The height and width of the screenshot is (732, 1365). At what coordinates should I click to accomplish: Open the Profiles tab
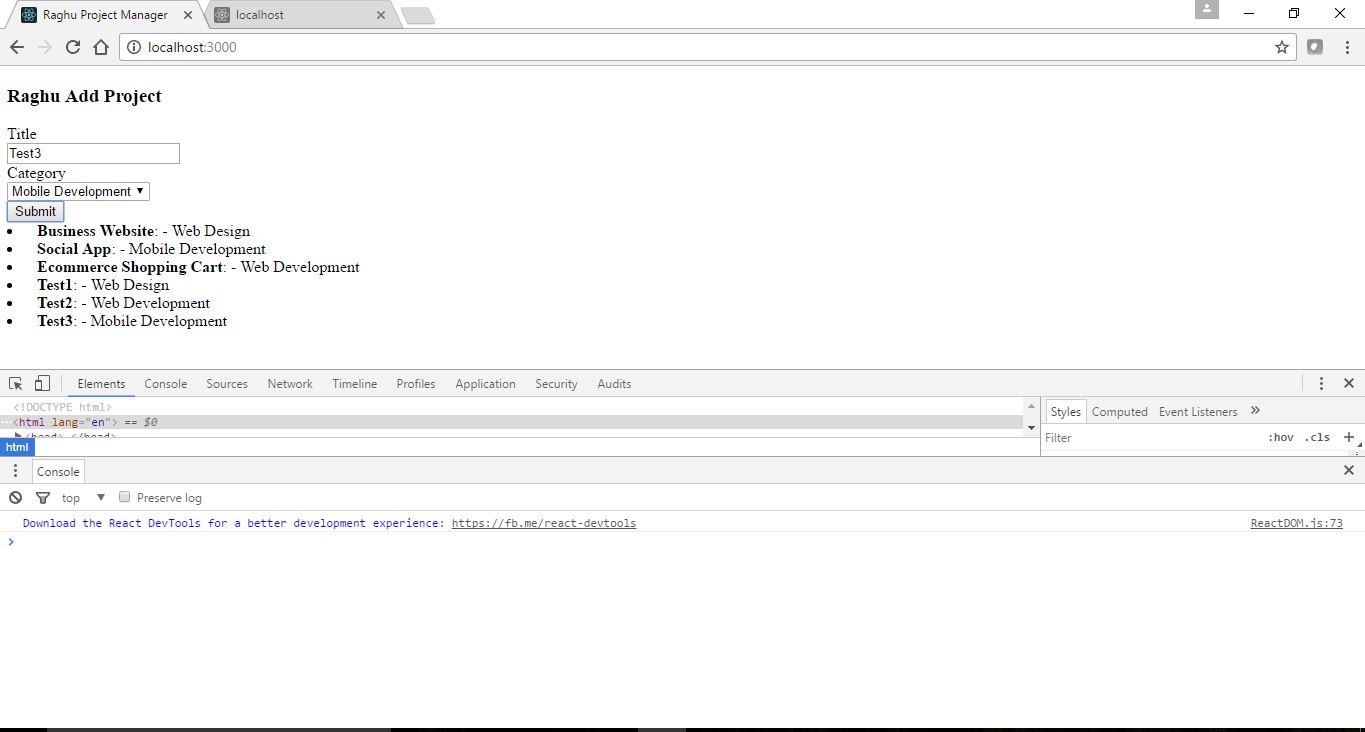pyautogui.click(x=416, y=383)
